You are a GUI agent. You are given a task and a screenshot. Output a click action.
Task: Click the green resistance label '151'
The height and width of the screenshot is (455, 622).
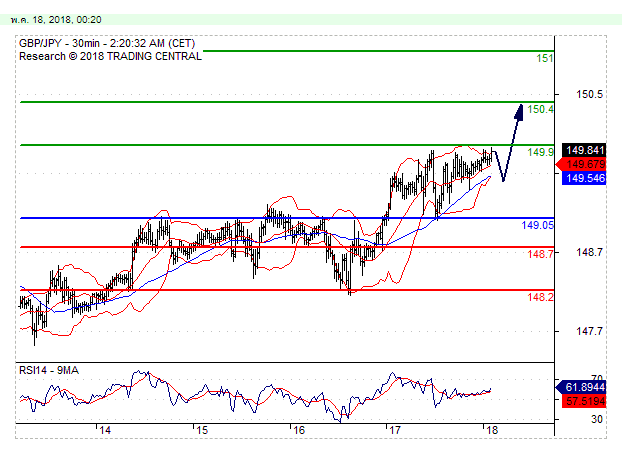click(544, 58)
